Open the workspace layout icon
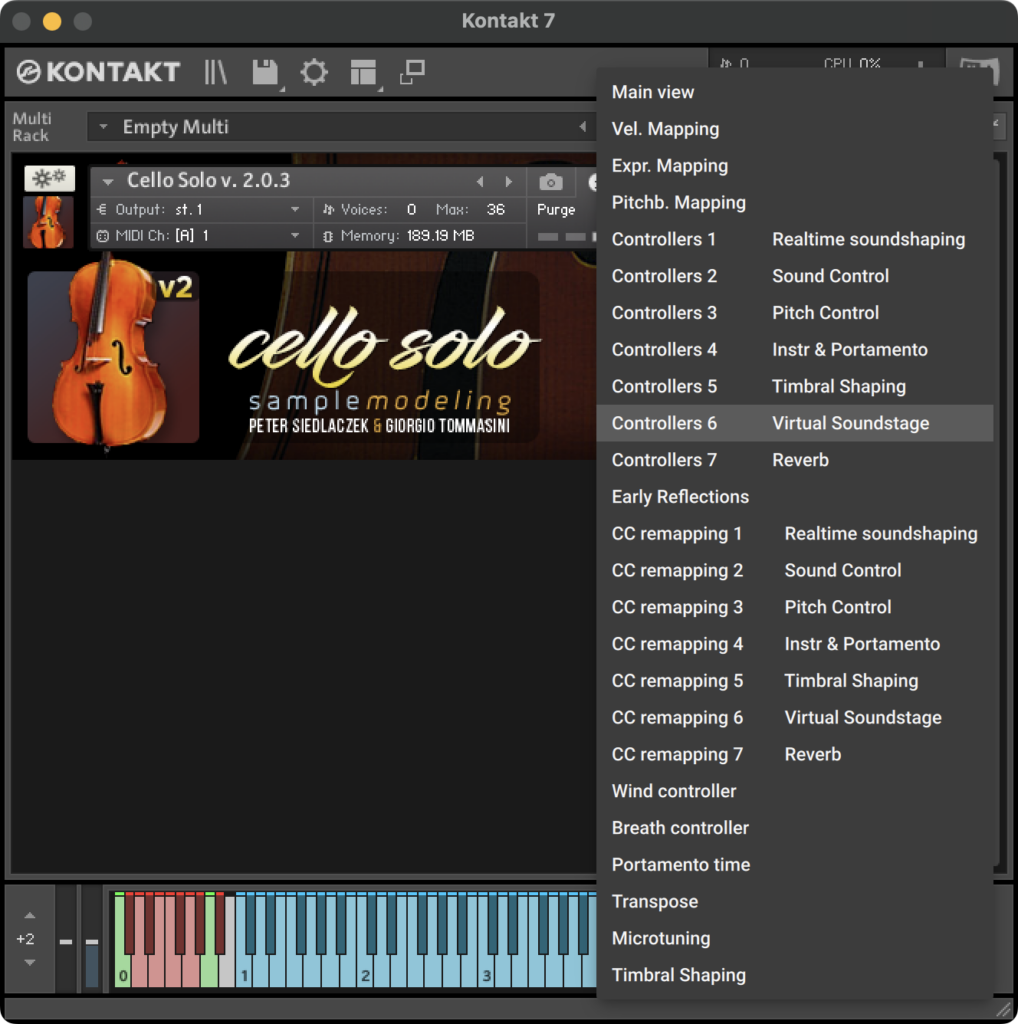The height and width of the screenshot is (1024, 1018). point(363,72)
